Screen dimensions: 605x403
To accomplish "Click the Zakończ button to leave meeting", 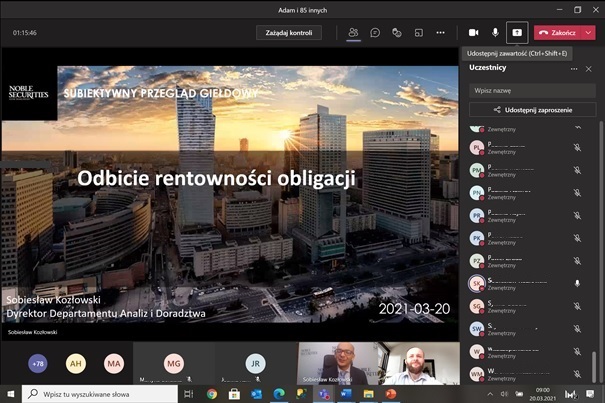I will pos(558,32).
